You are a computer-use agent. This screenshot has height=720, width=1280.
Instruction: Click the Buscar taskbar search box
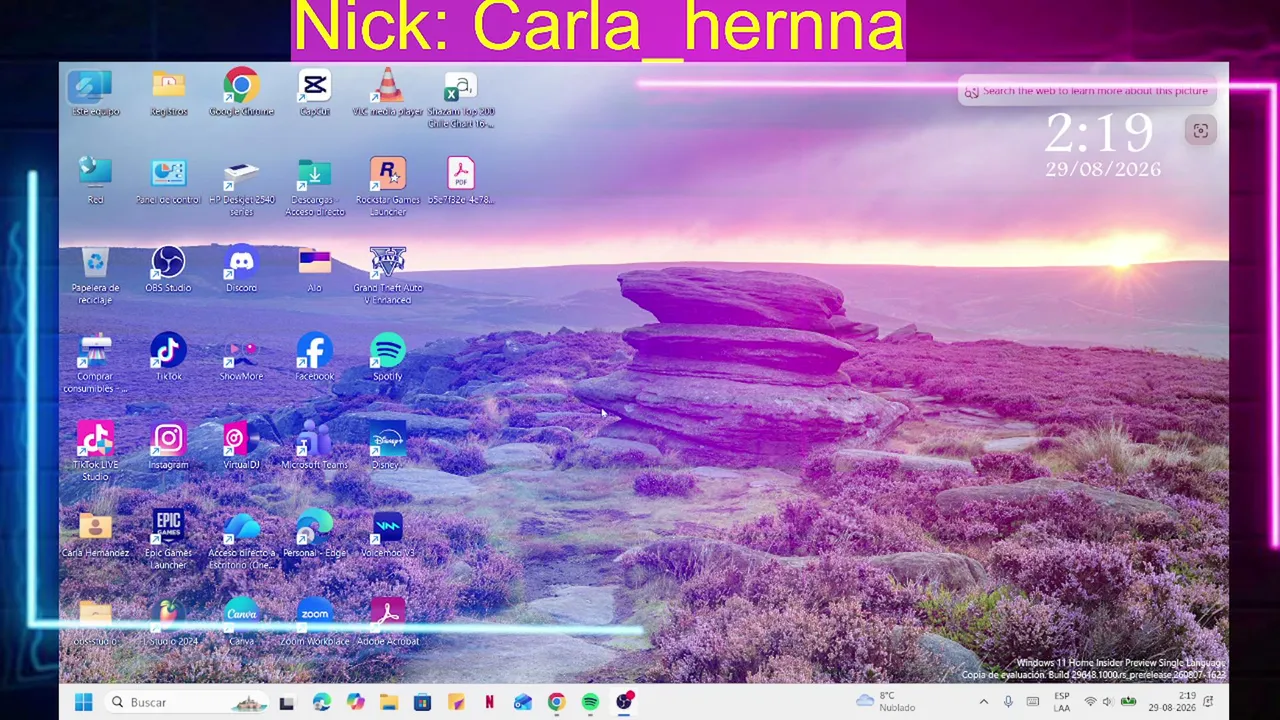187,702
